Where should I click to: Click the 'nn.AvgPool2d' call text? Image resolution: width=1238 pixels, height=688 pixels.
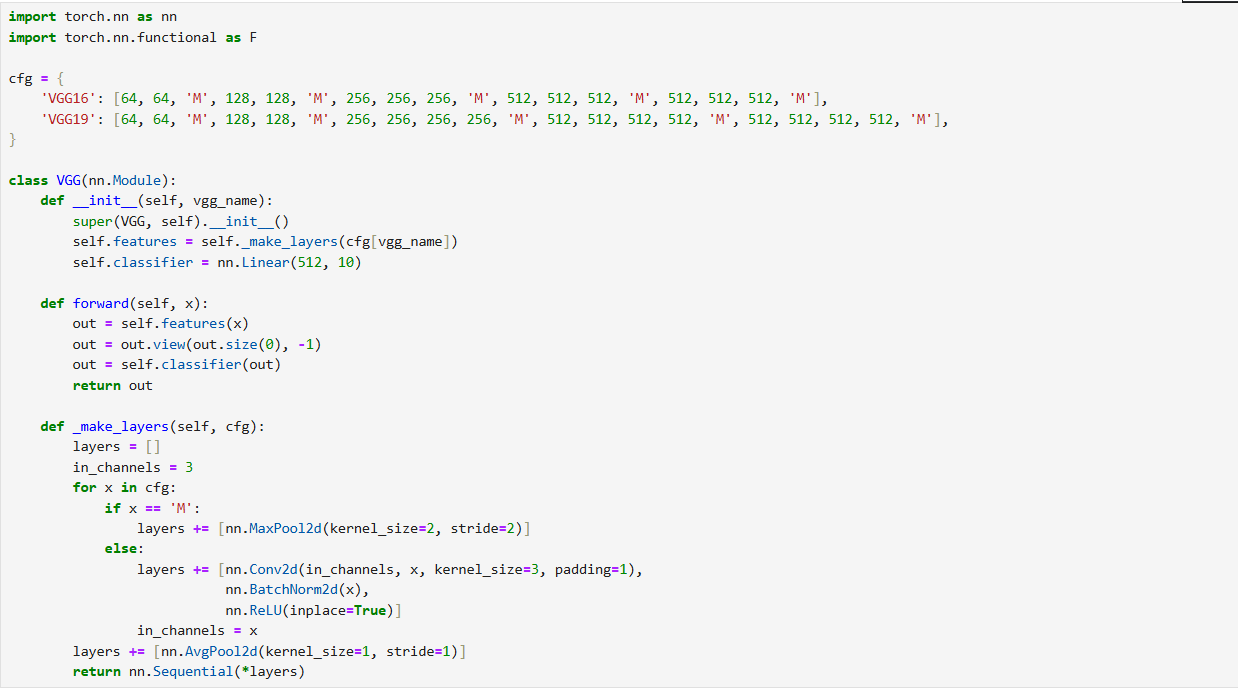[x=210, y=651]
